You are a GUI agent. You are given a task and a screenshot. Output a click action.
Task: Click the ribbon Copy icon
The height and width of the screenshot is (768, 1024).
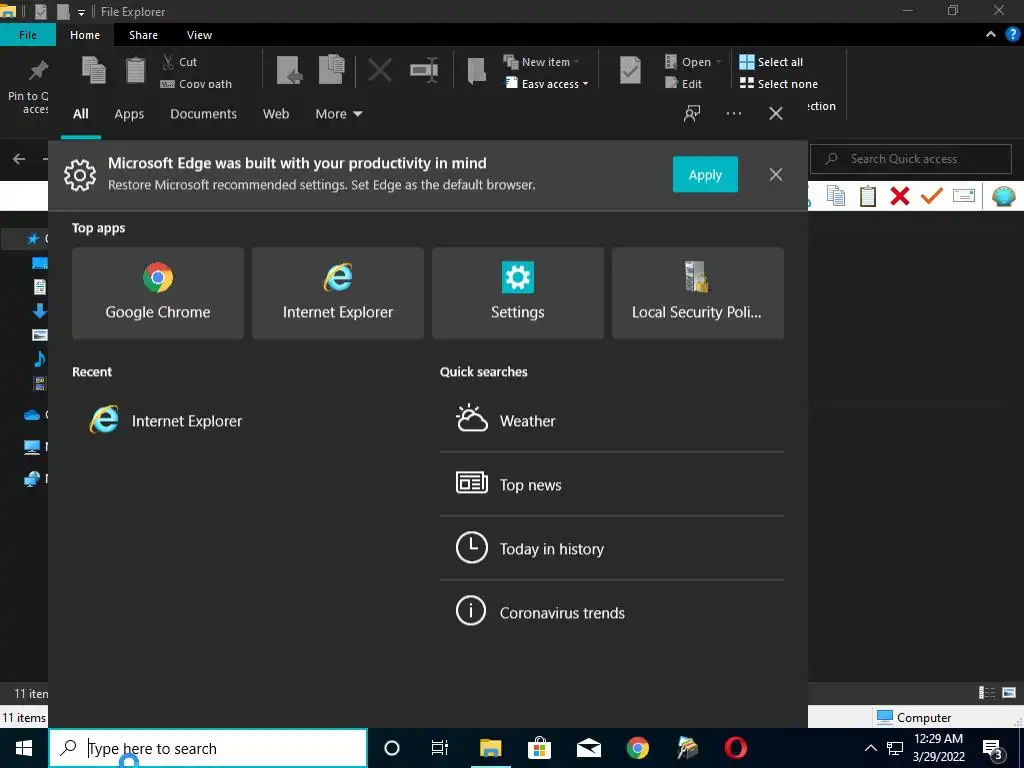tap(93, 70)
